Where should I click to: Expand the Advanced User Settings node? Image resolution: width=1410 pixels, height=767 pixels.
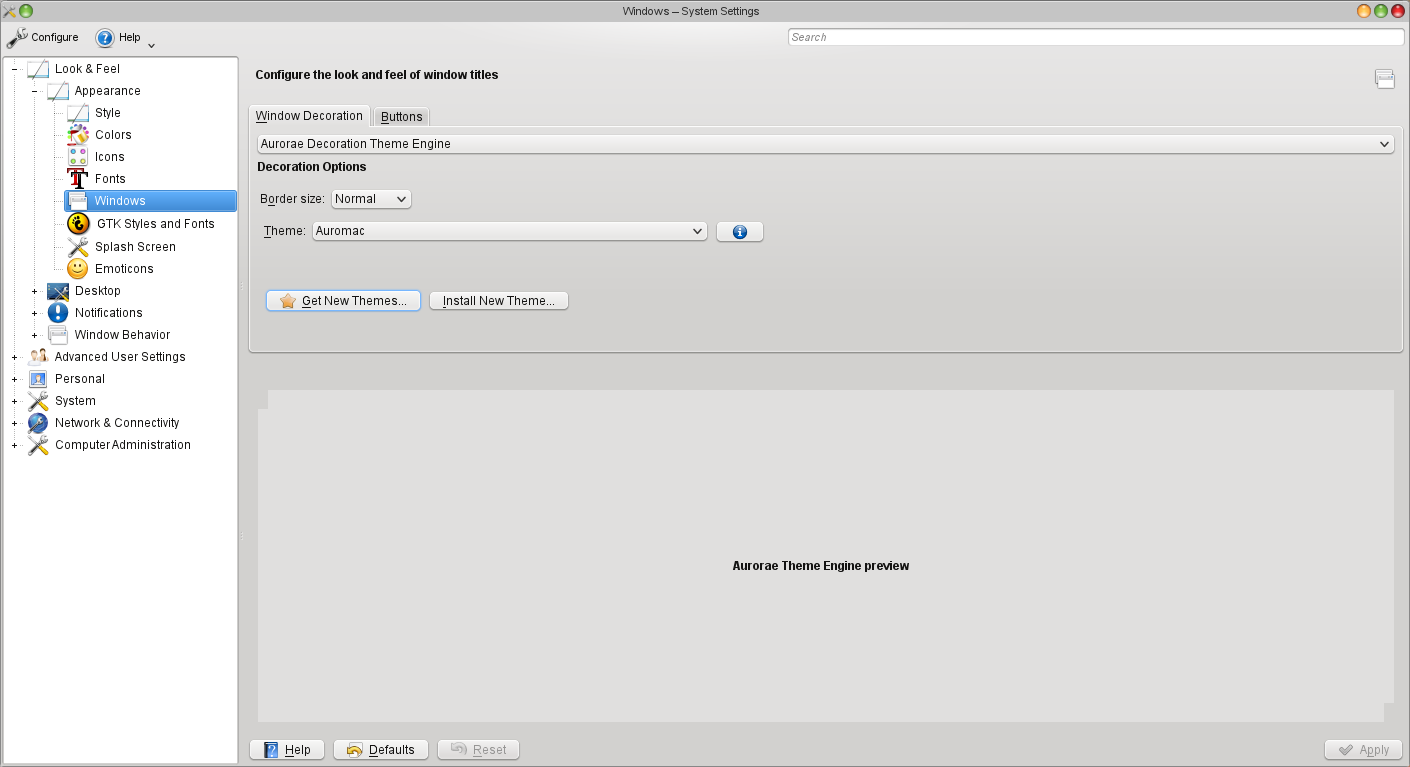coord(14,357)
